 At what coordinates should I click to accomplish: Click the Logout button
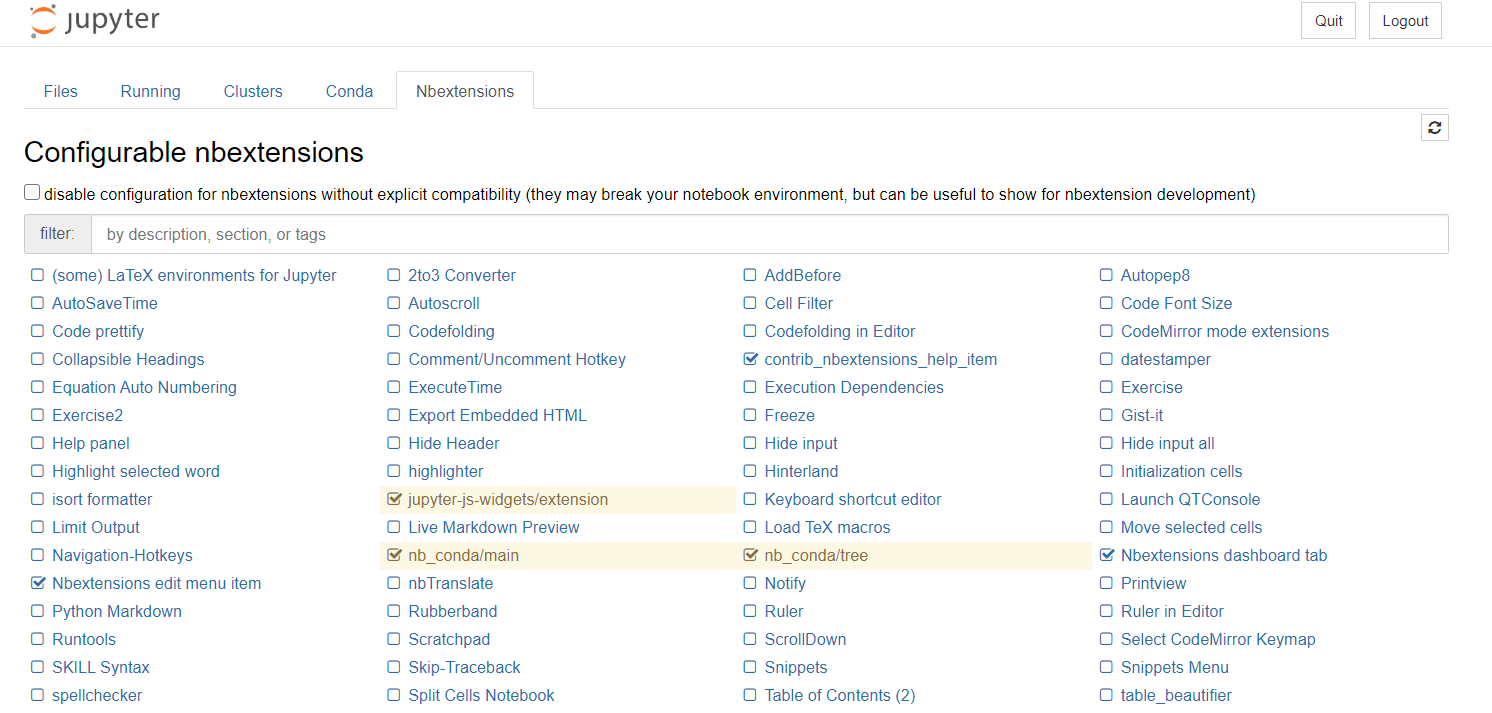(x=1405, y=20)
